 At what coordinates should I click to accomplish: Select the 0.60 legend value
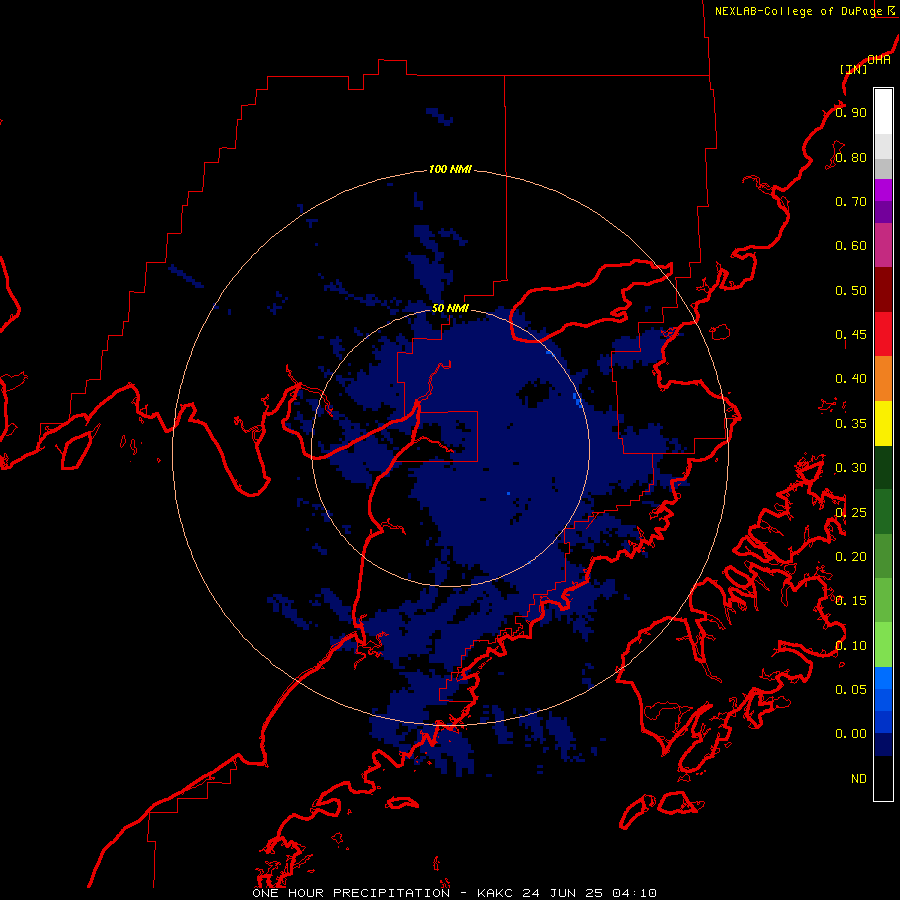(851, 246)
